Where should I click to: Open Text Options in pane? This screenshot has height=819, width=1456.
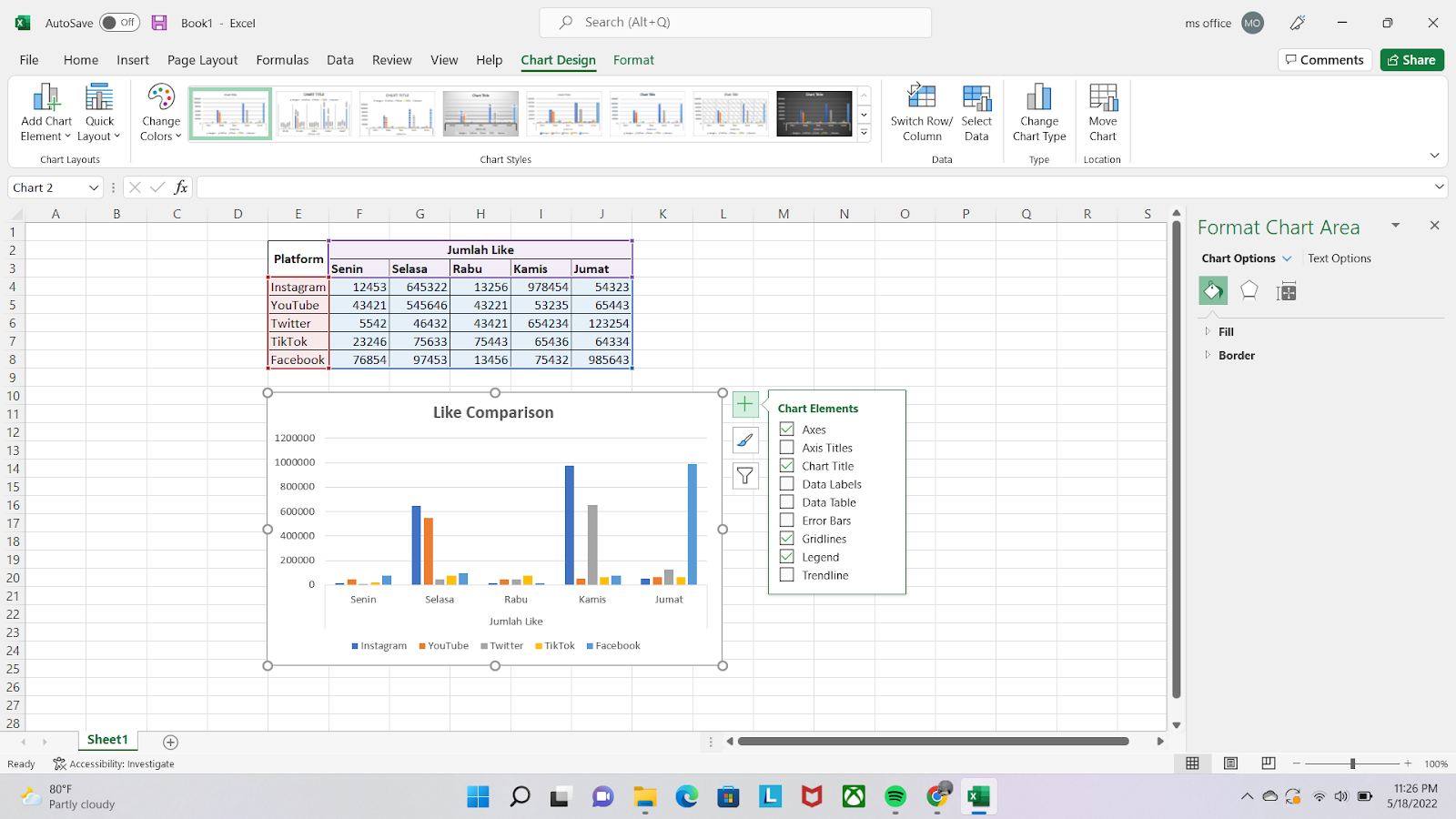pos(1340,258)
